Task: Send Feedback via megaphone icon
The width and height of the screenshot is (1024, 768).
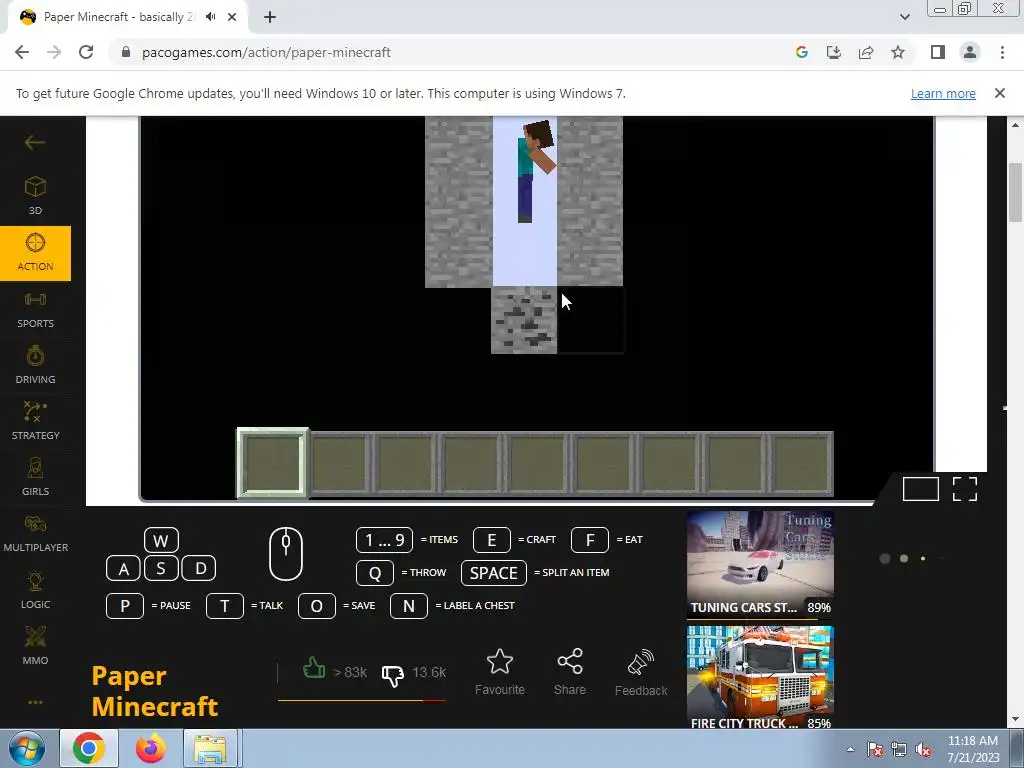Action: click(641, 673)
